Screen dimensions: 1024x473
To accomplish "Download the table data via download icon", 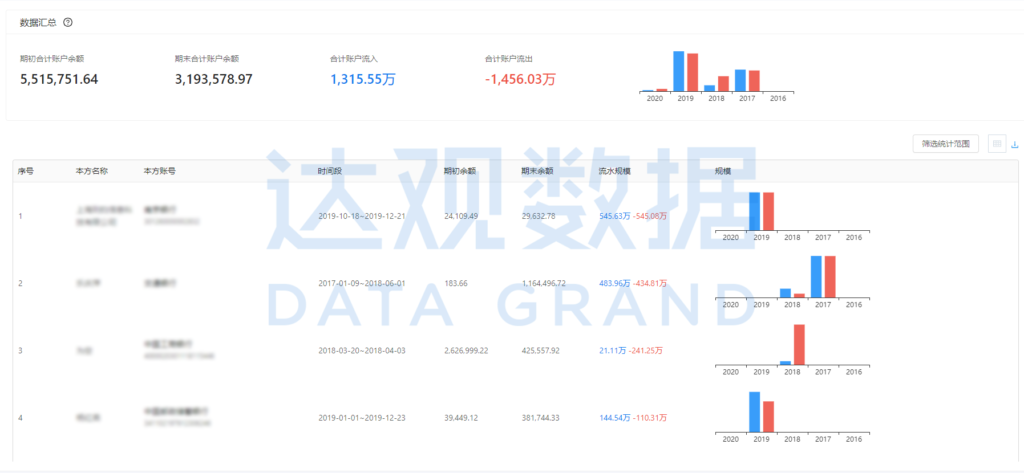I will tap(1015, 144).
